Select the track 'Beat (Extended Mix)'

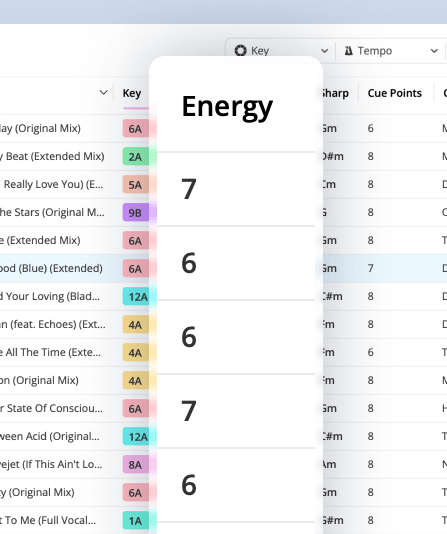pyautogui.click(x=52, y=156)
